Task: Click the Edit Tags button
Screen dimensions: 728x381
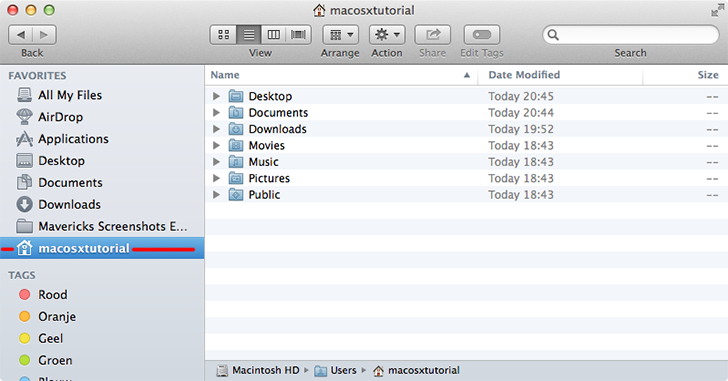Action: [x=481, y=35]
